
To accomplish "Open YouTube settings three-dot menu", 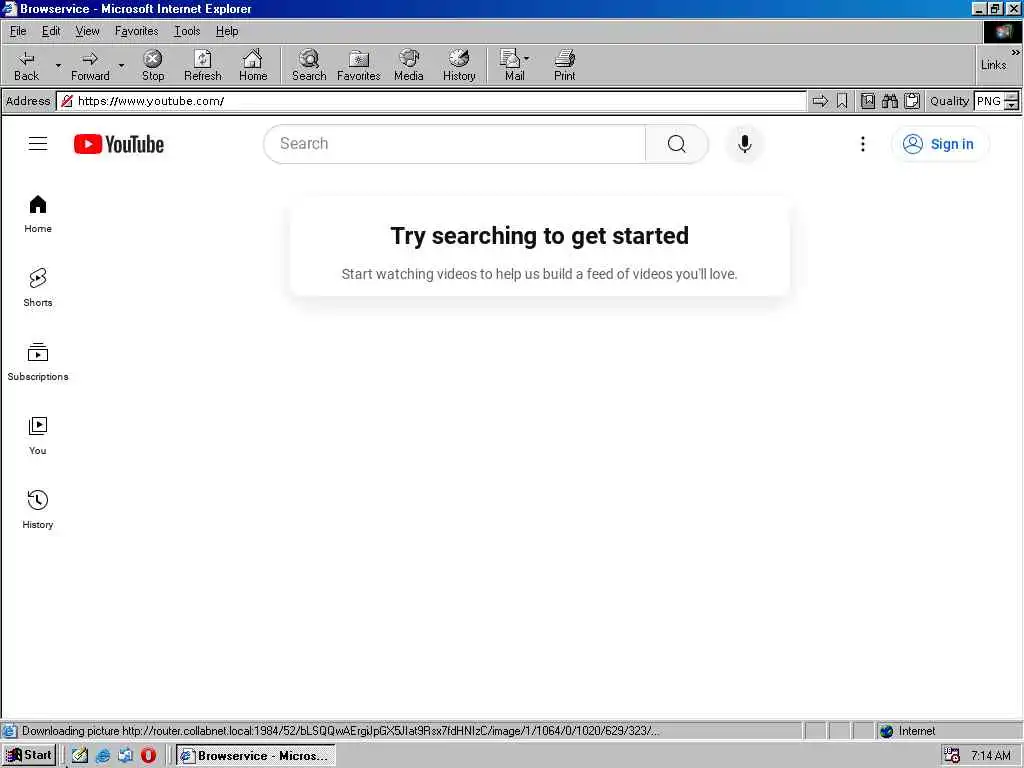I will [863, 144].
